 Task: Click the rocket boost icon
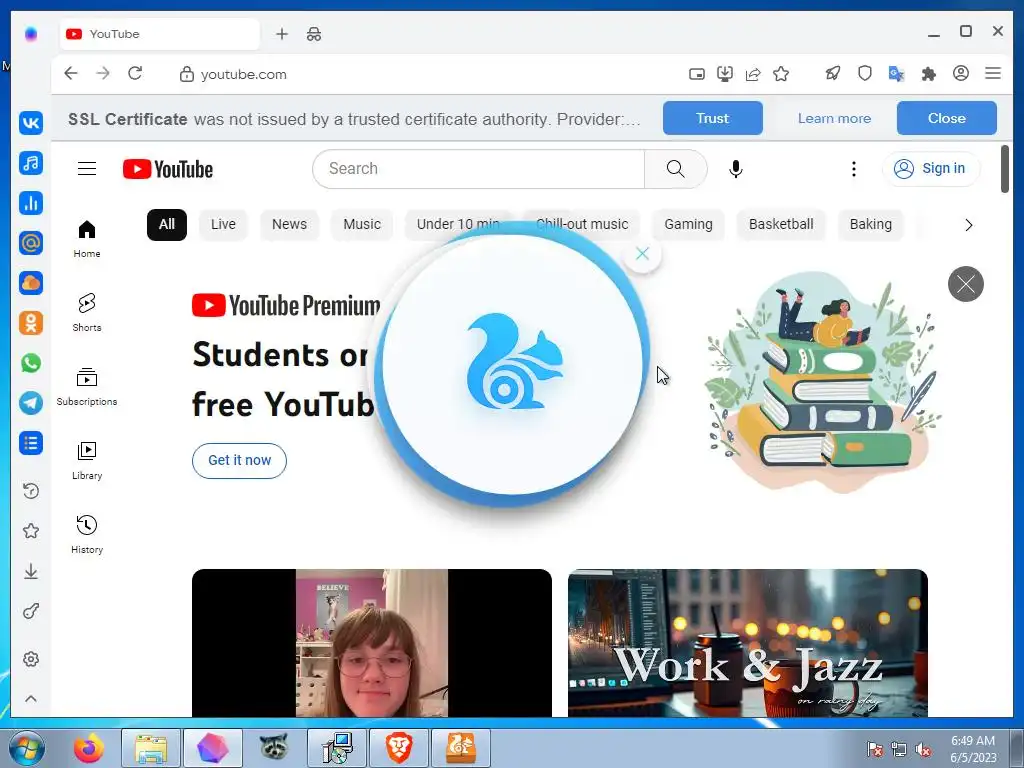click(833, 73)
